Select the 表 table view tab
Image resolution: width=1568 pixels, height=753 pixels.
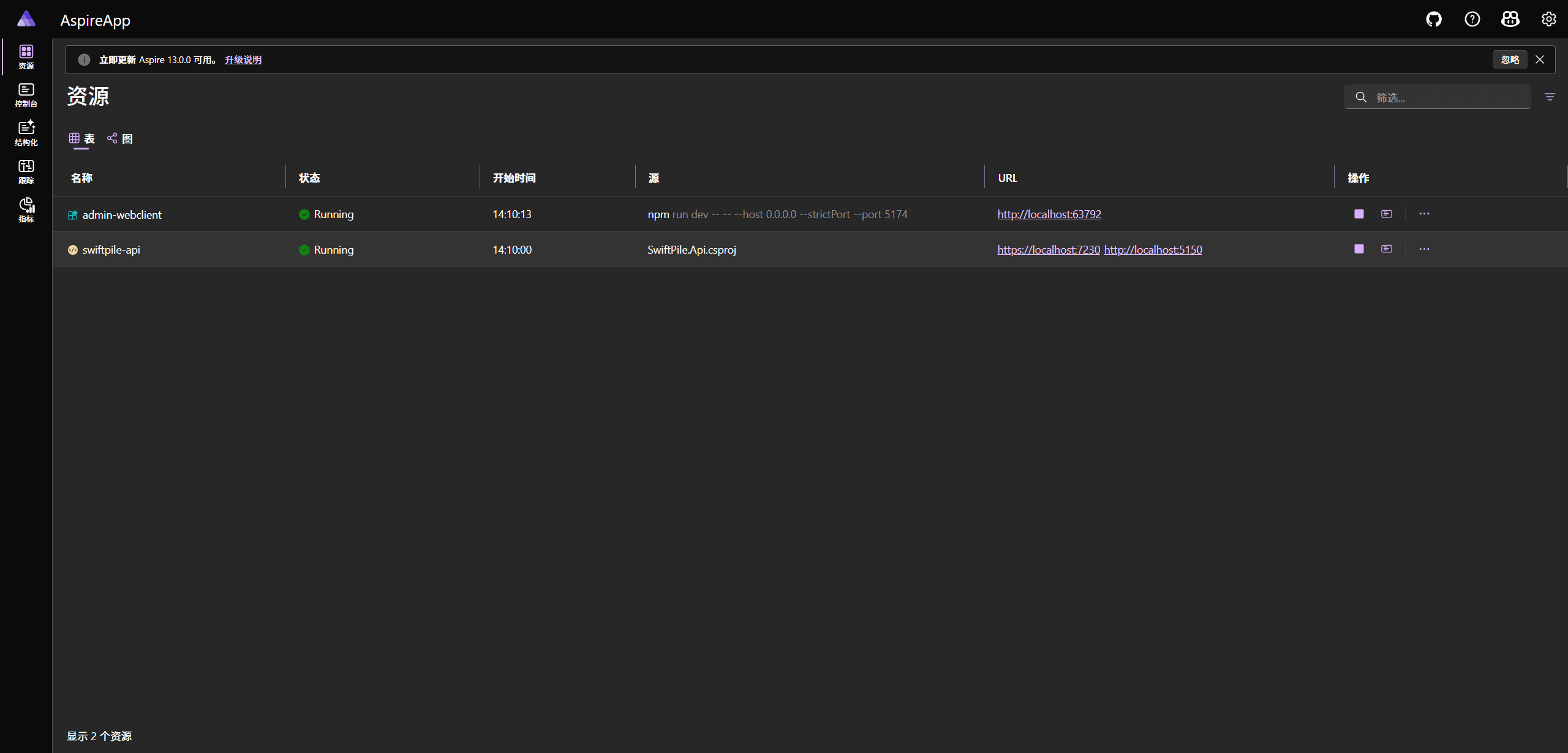point(82,138)
